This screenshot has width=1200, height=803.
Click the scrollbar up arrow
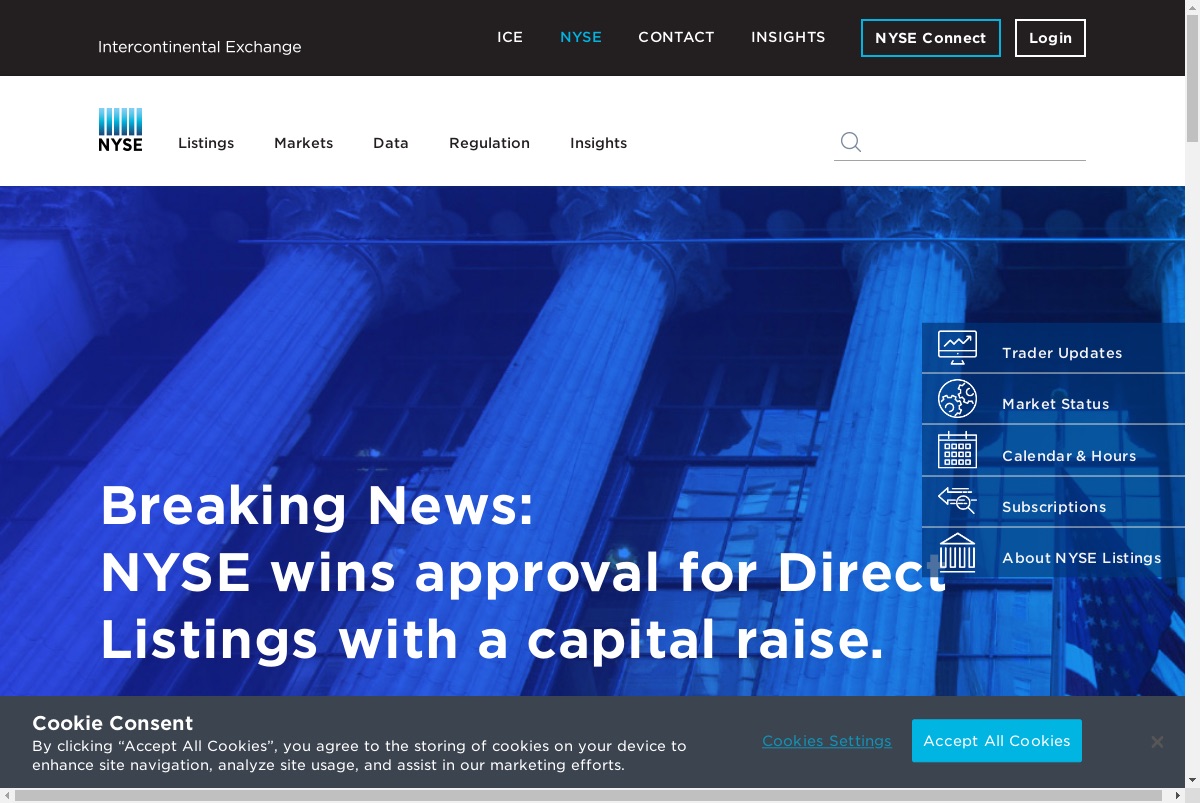tap(1192, 7)
